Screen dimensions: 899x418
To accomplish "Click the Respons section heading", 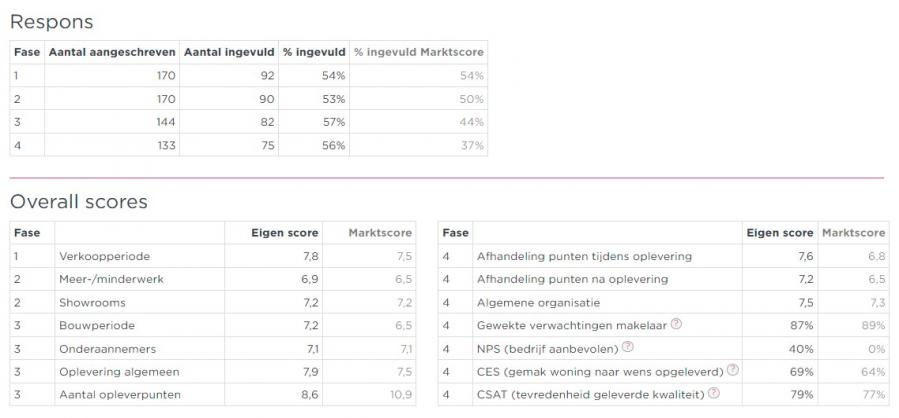I will [52, 22].
